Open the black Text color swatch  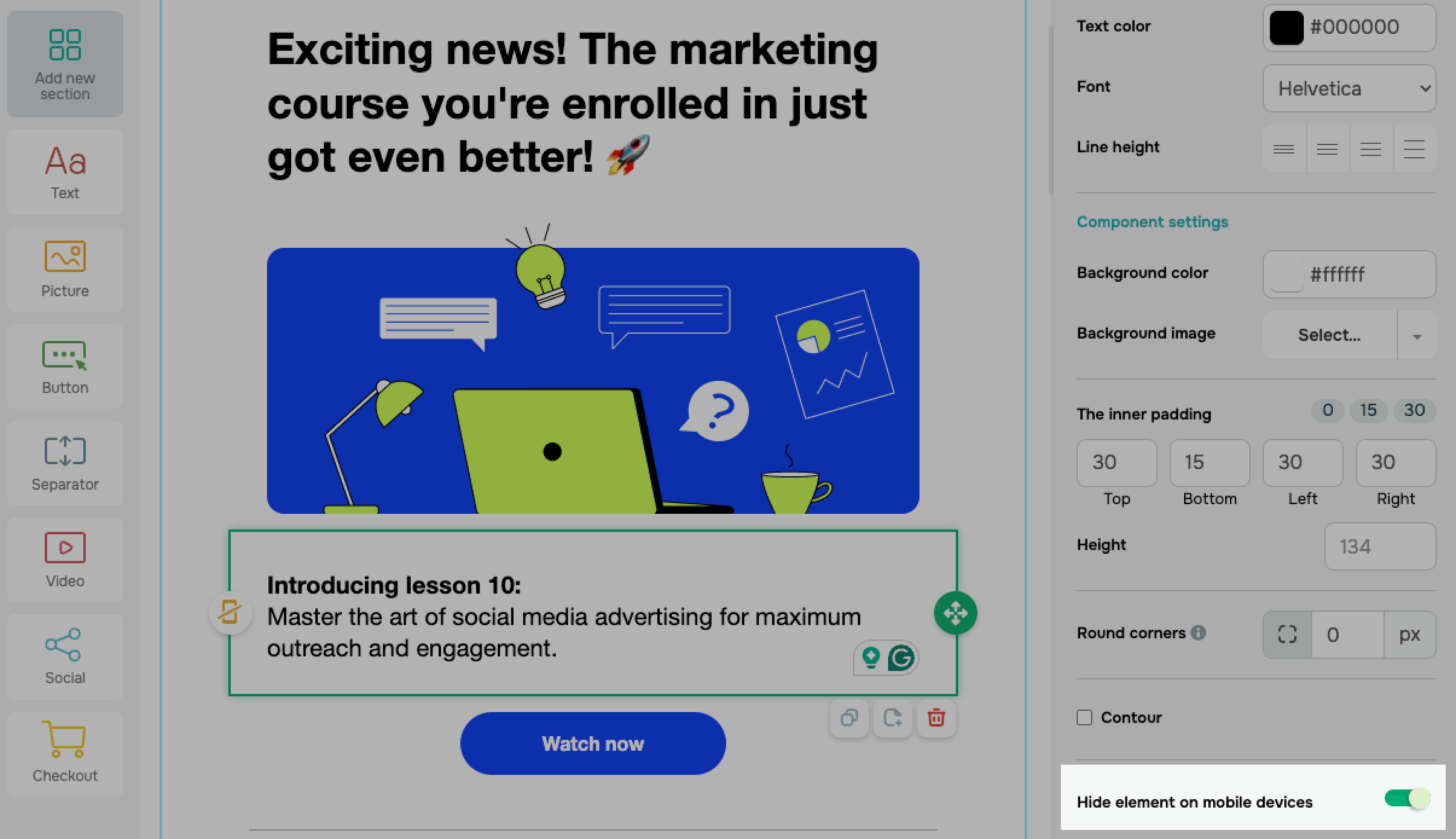[1286, 27]
